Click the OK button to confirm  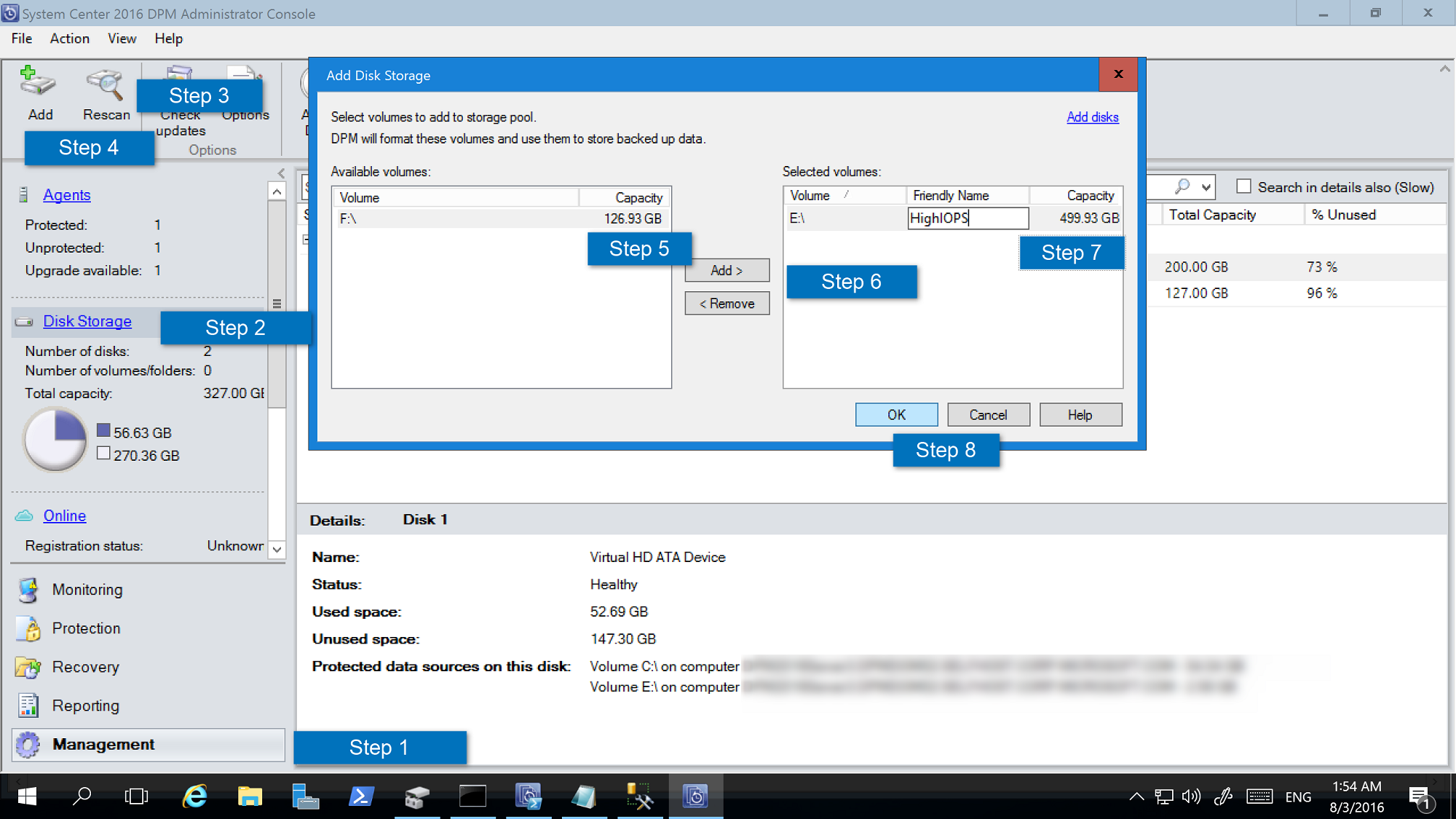(895, 415)
